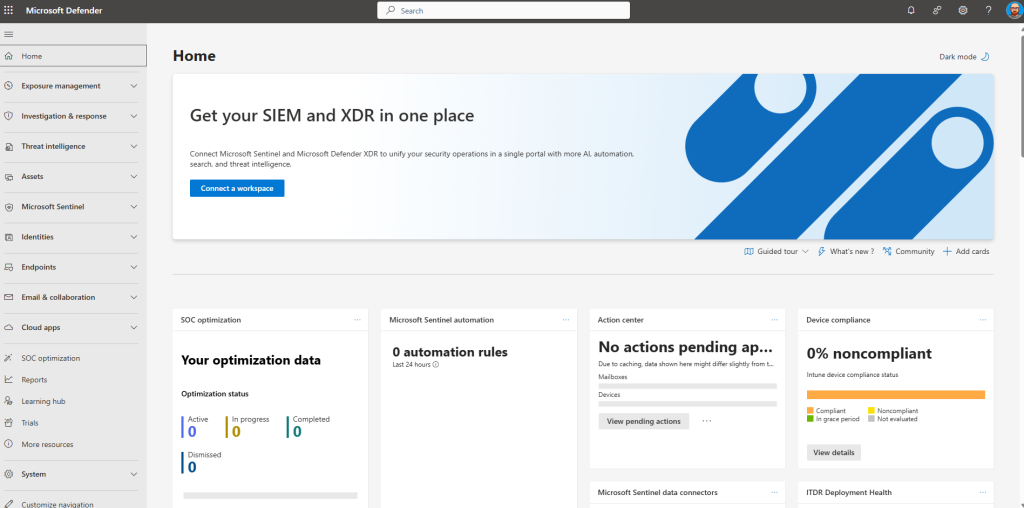
Task: Open help question mark icon
Action: point(988,10)
